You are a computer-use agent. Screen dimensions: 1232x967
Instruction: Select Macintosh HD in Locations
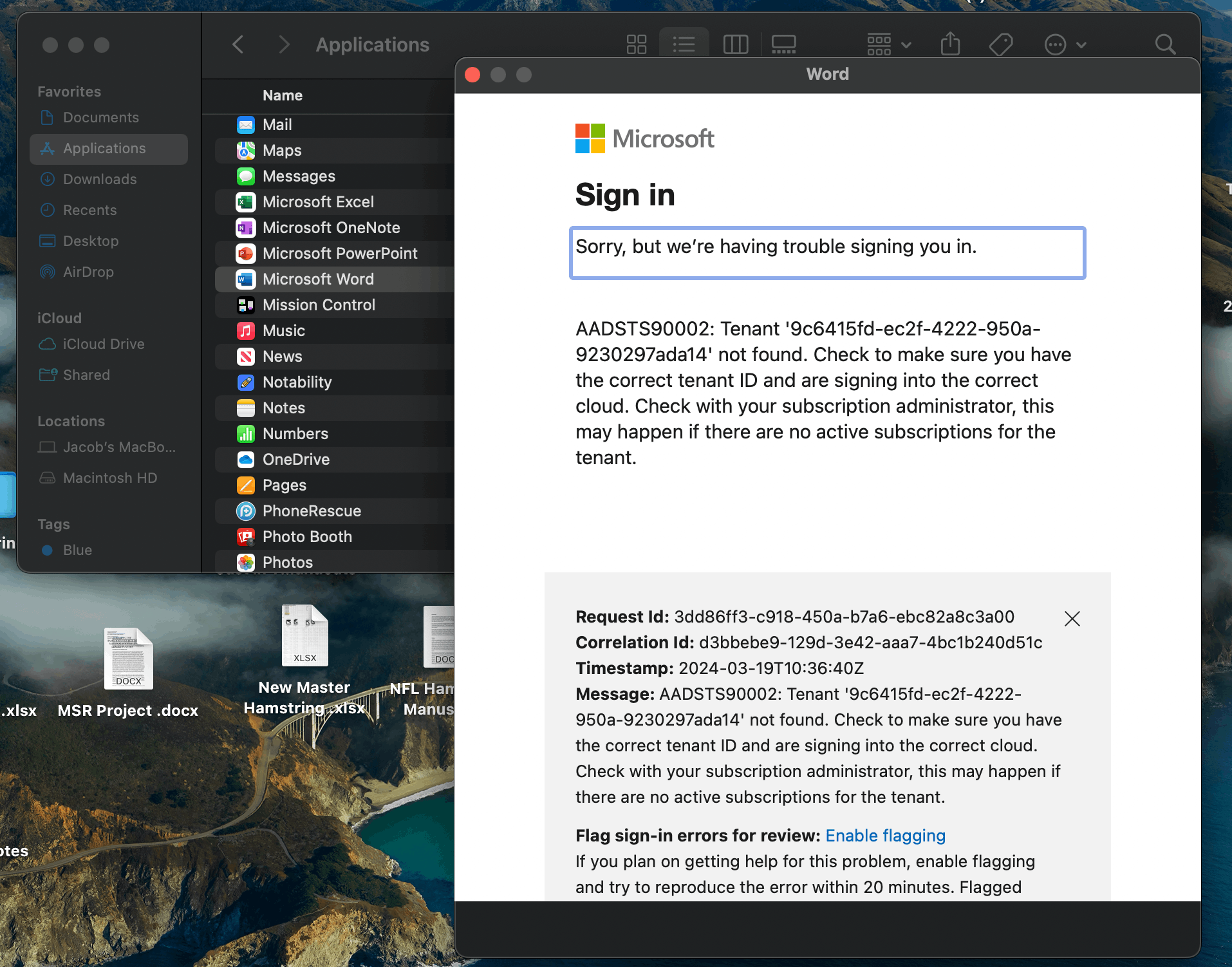(108, 478)
